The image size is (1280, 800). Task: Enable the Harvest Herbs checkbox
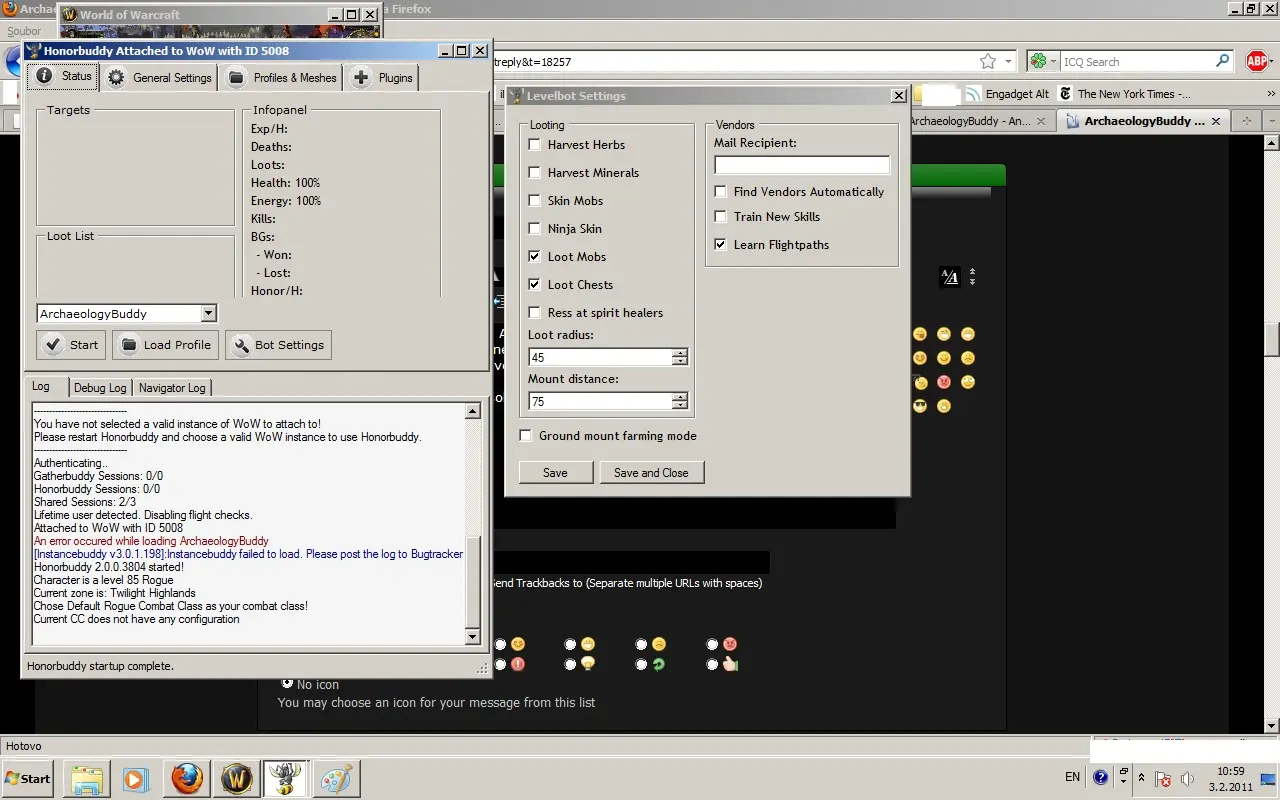535,145
